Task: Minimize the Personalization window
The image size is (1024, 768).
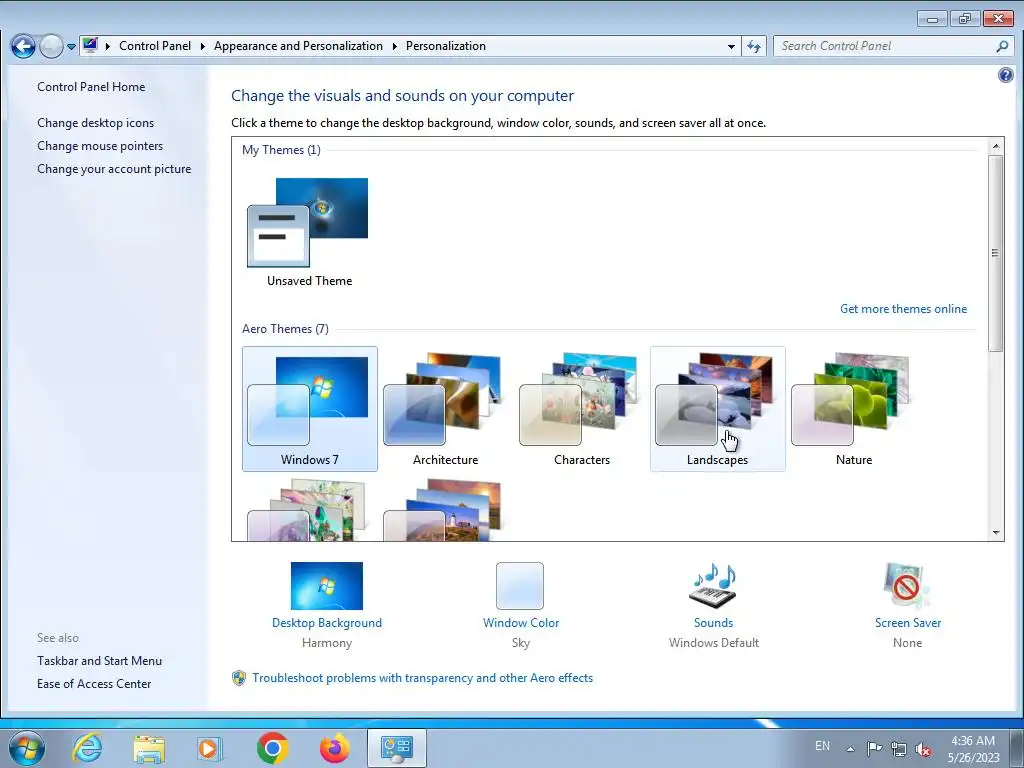Action: [x=932, y=19]
